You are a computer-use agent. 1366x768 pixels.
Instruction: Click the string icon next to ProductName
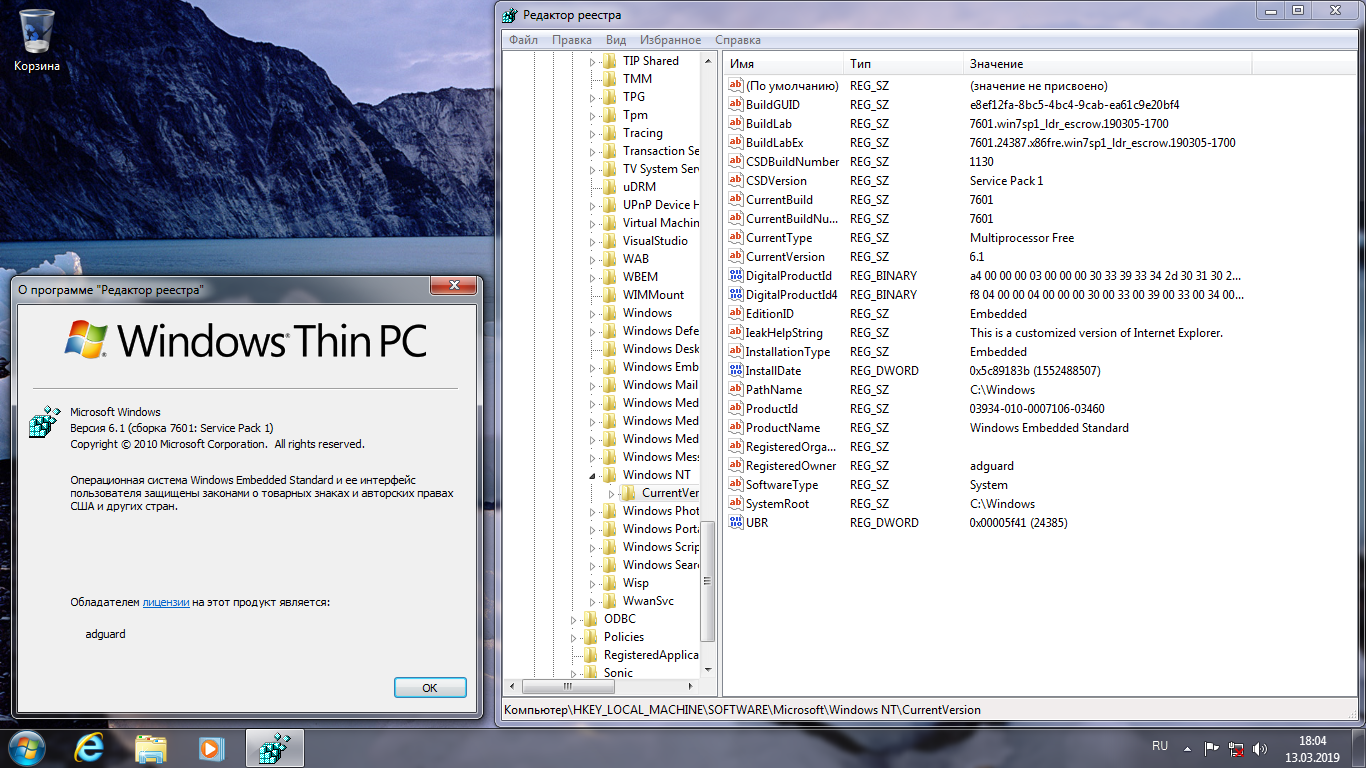click(x=736, y=428)
